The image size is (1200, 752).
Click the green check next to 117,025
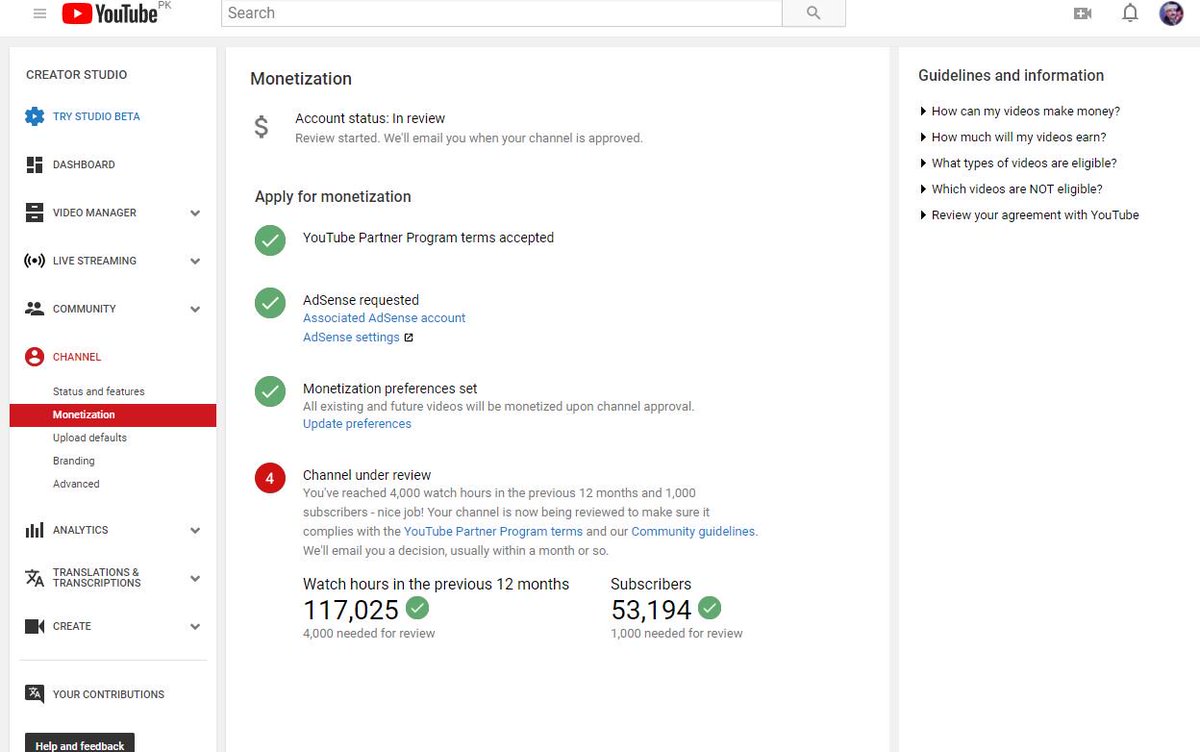(418, 607)
